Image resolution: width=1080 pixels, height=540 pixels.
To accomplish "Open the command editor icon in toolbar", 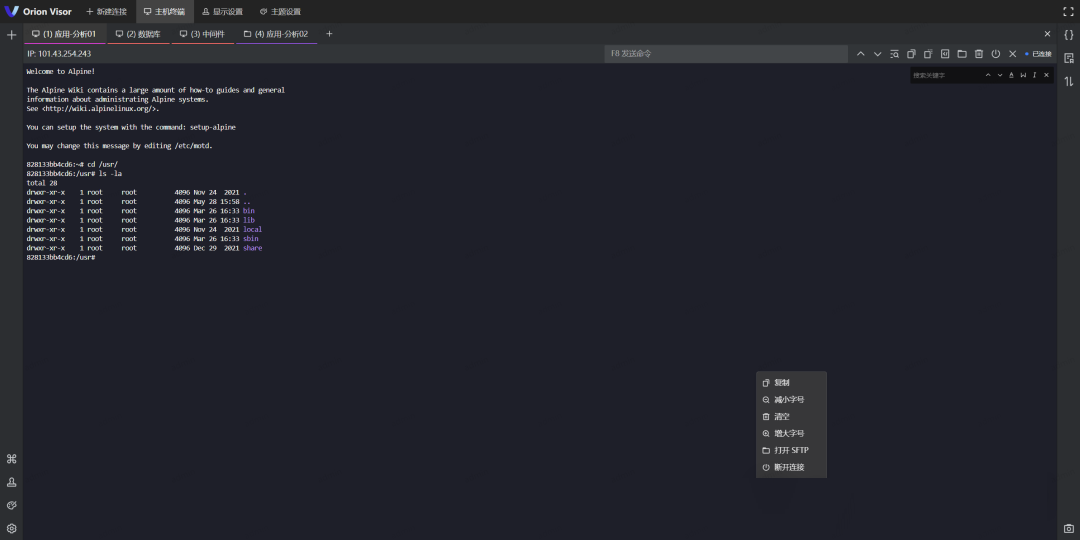I will pyautogui.click(x=945, y=54).
